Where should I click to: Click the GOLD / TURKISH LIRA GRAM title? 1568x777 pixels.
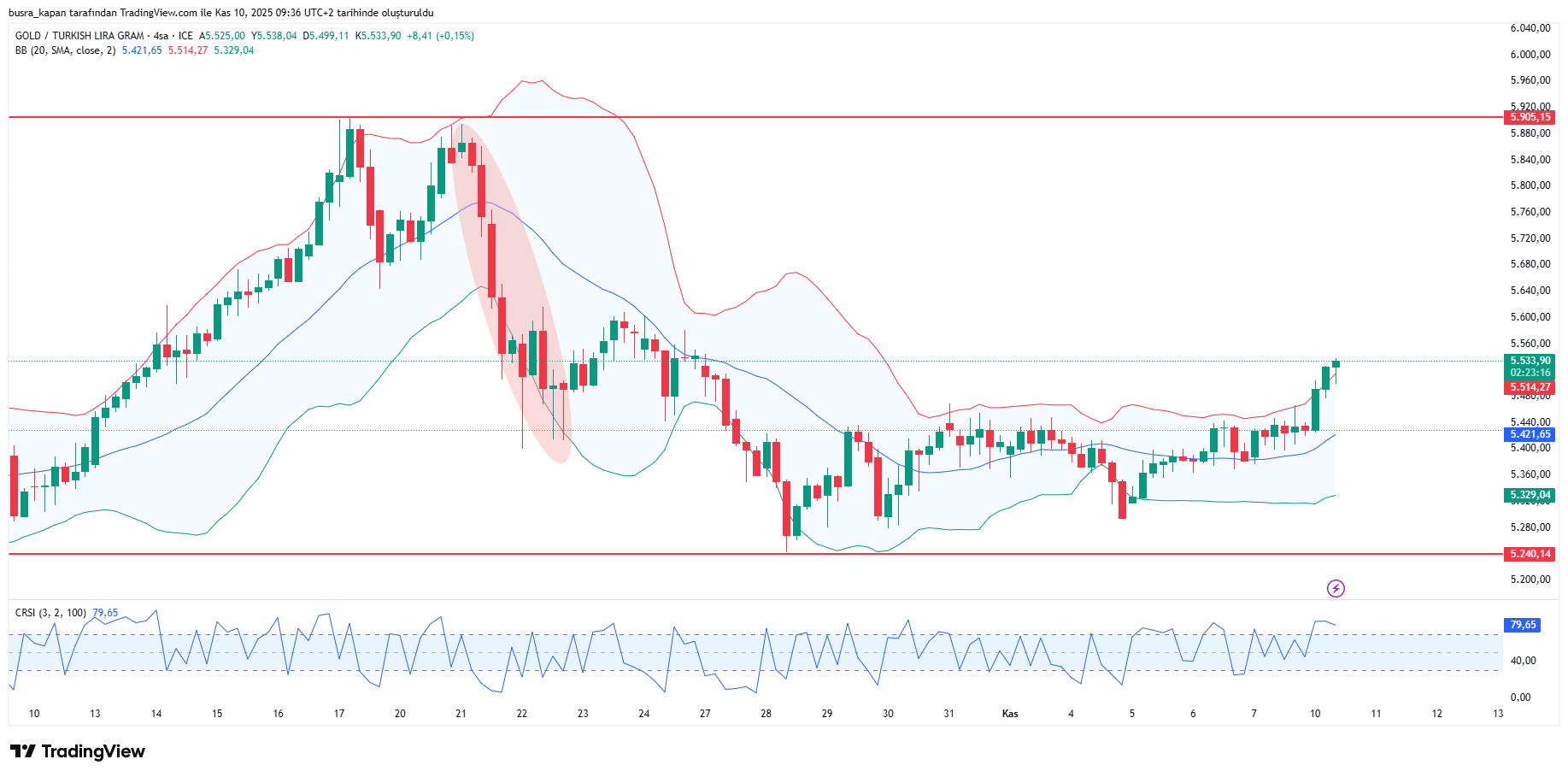coord(79,36)
